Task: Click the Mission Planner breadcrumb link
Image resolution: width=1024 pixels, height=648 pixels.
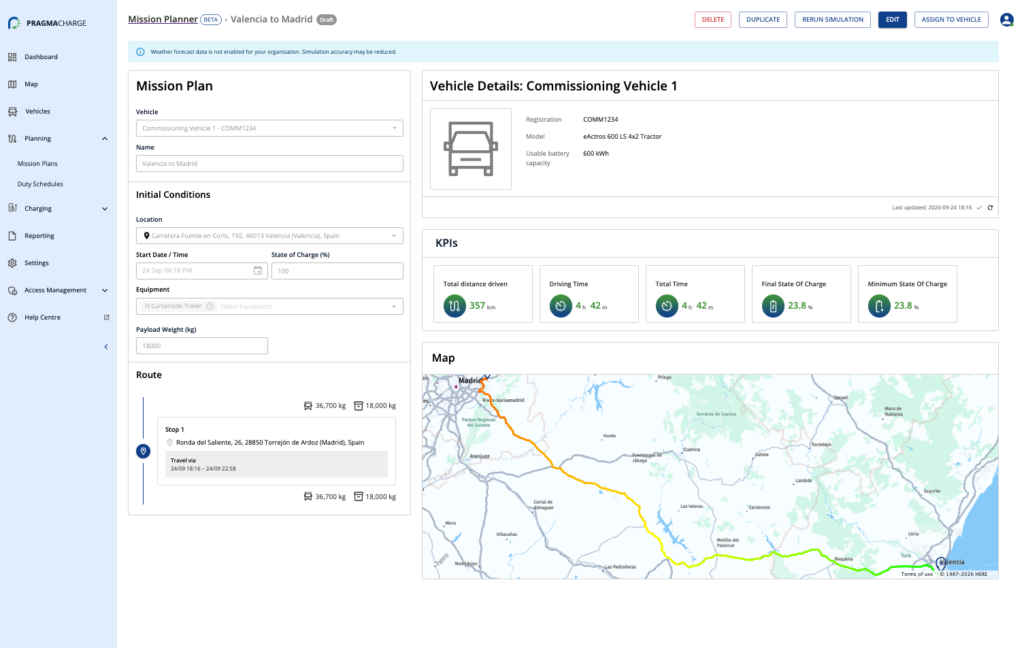Action: [163, 19]
